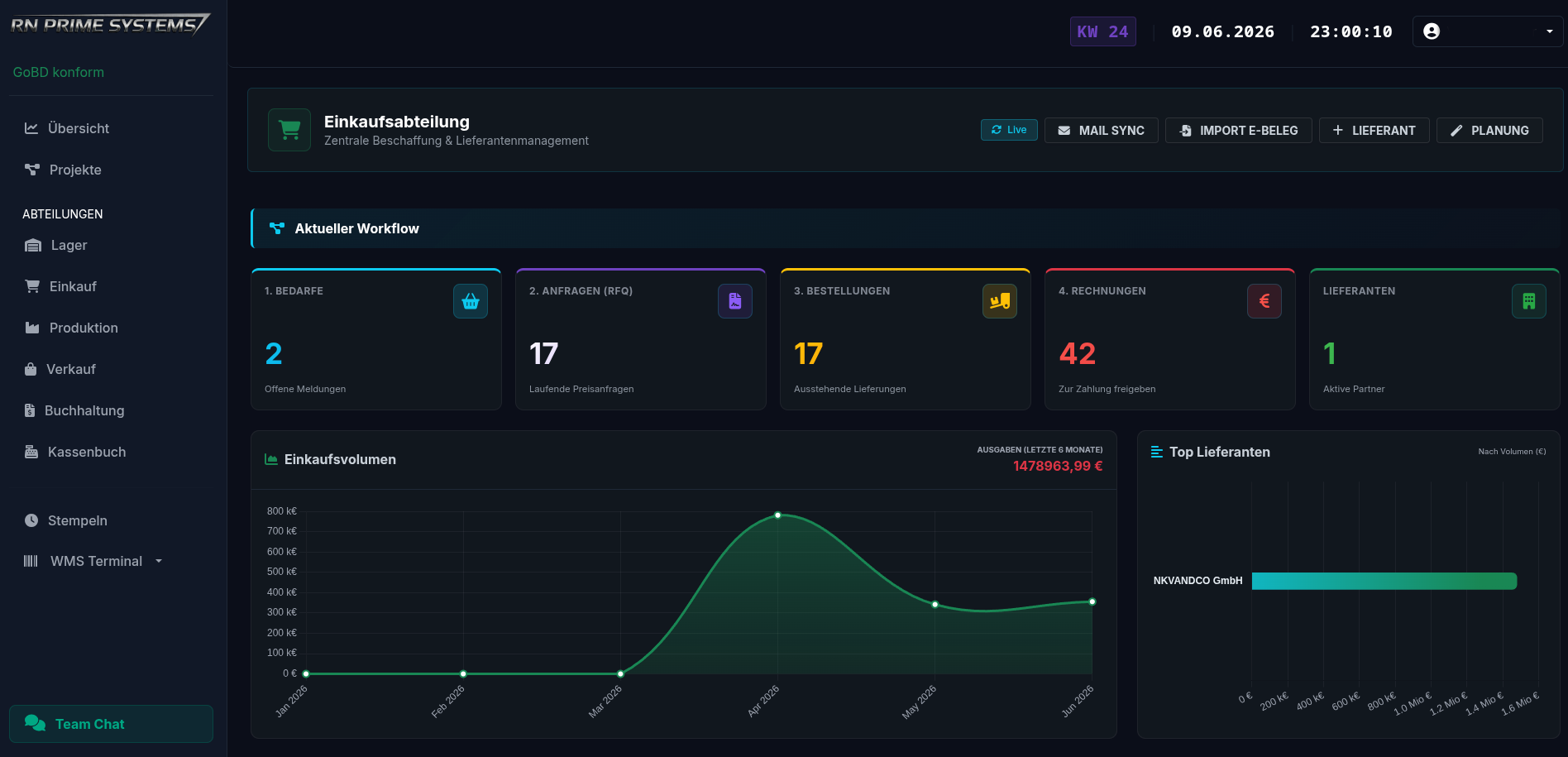Click the document icon on Anfragen card

tap(735, 301)
